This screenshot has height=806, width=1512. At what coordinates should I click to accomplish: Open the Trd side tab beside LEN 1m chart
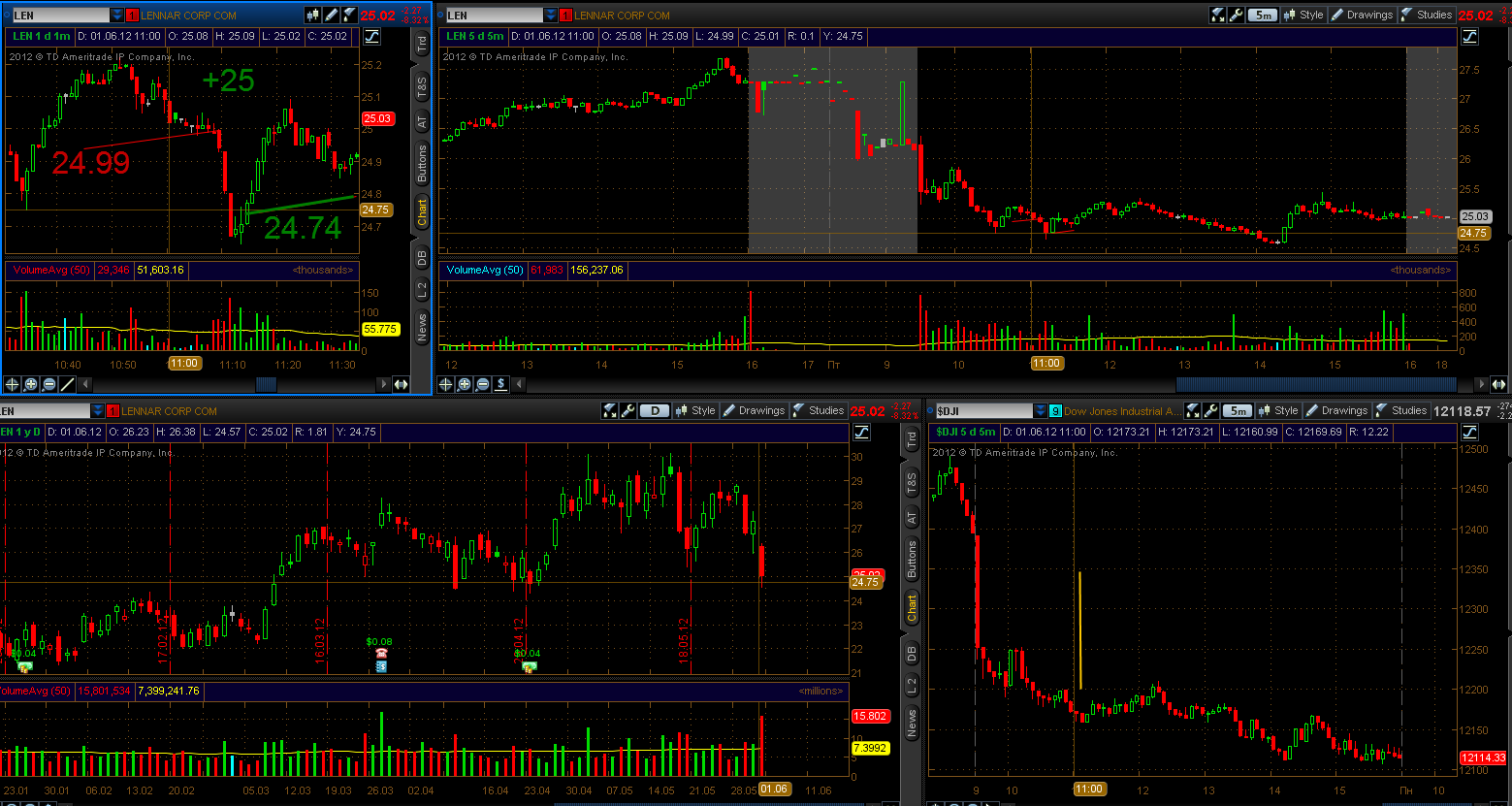pos(422,44)
